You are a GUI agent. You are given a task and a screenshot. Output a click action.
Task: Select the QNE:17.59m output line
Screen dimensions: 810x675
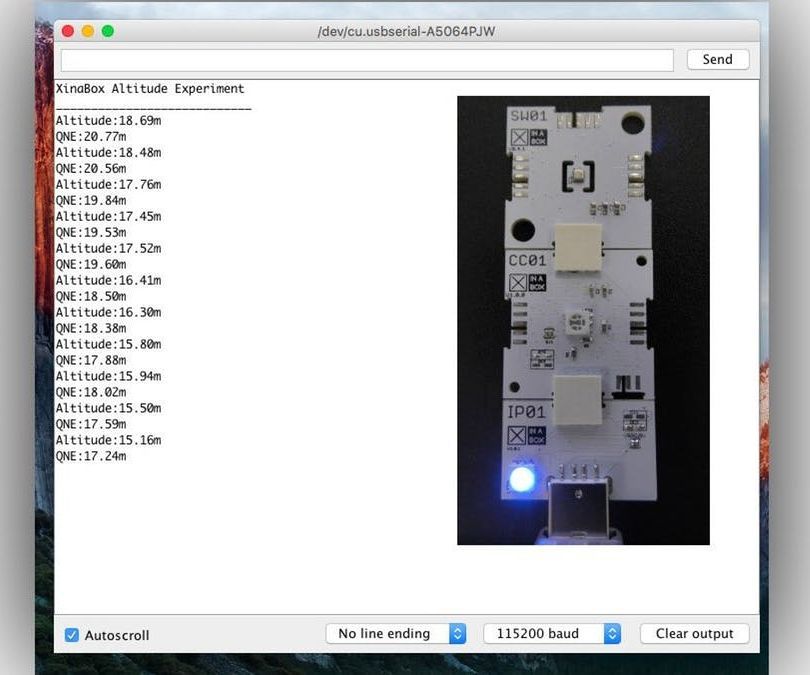(x=91, y=425)
